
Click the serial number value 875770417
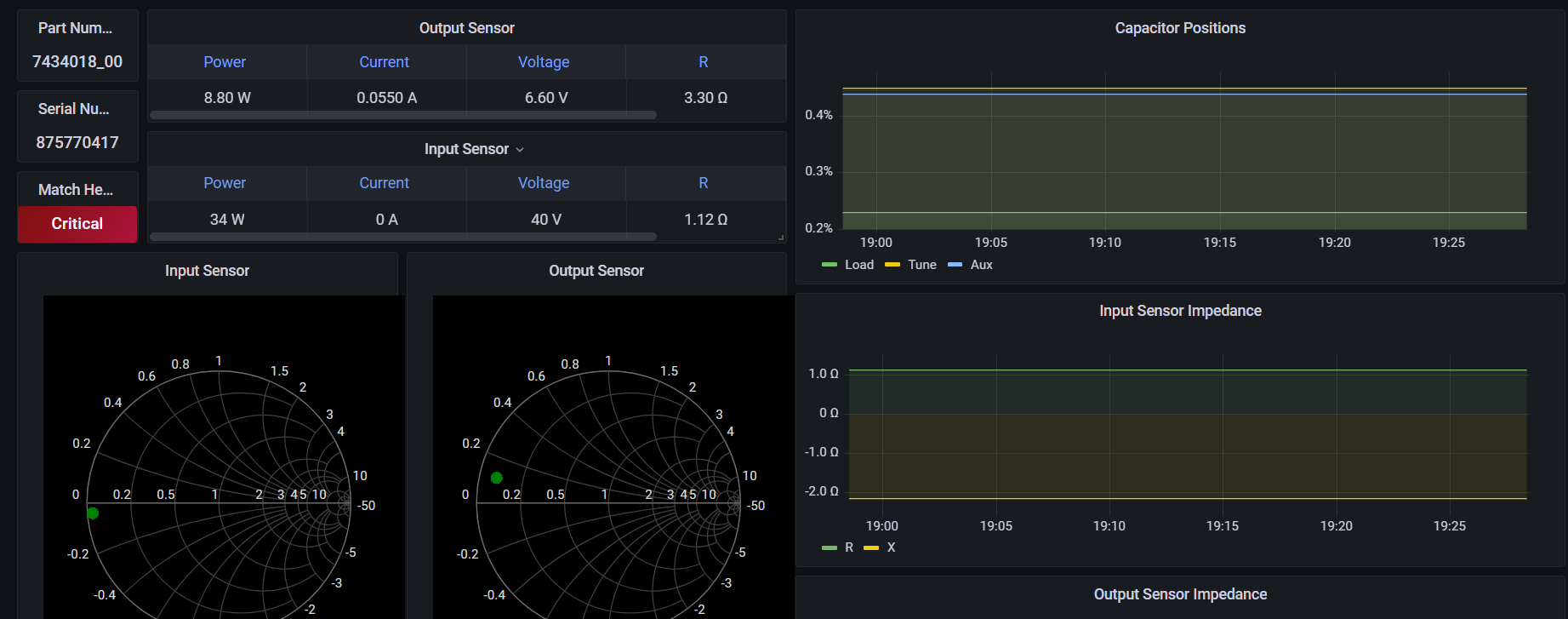coord(77,142)
